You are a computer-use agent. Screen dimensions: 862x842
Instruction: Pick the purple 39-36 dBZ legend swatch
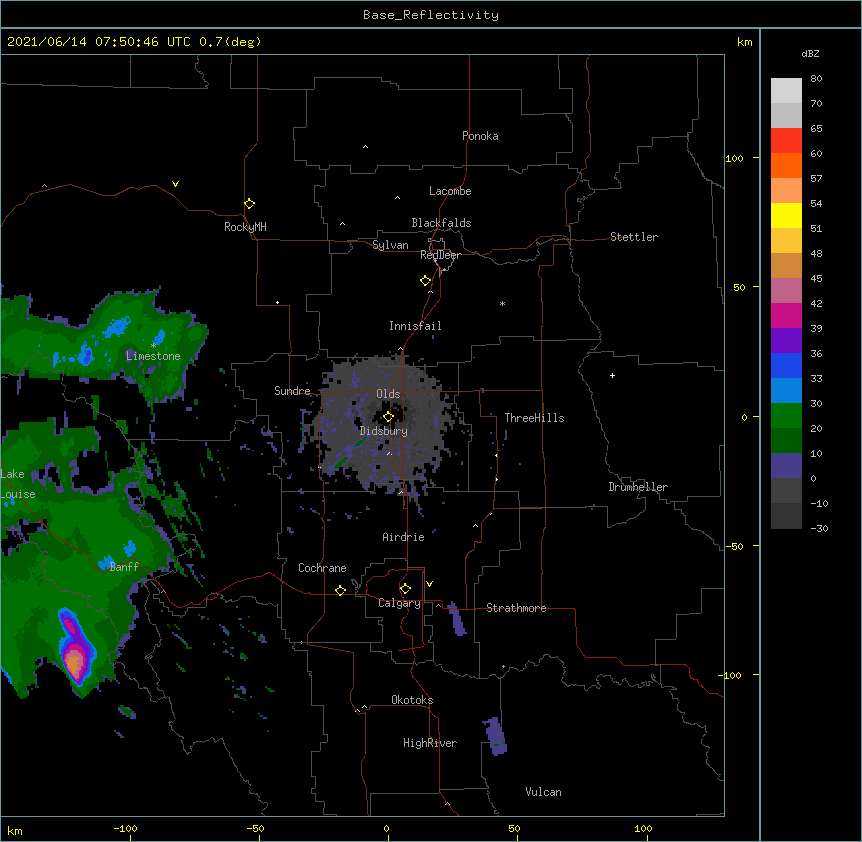pos(786,341)
